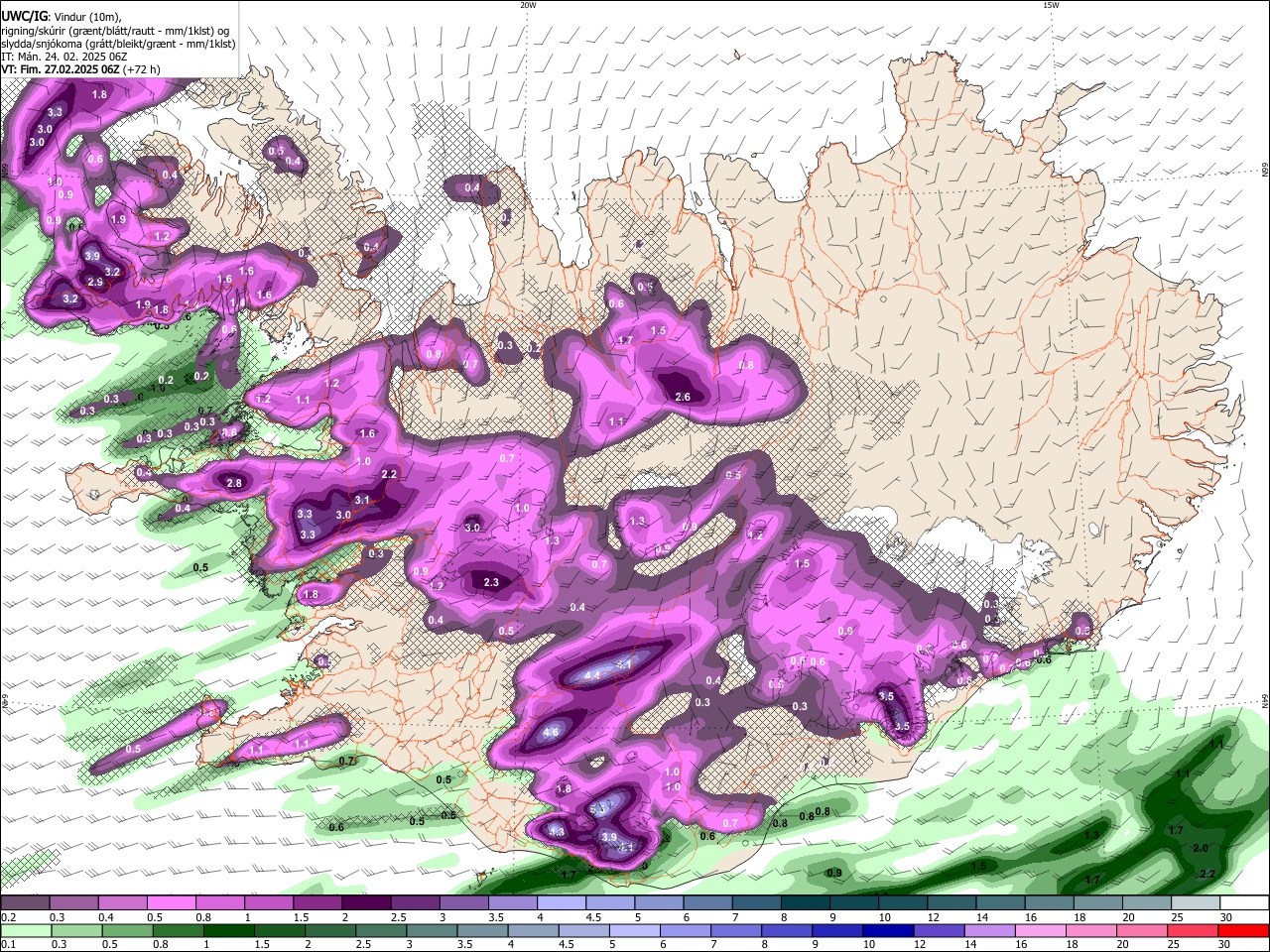This screenshot has width=1270, height=952.
Task: Pick the pale green 0.1 swatch in rain scale
Action: [25, 930]
